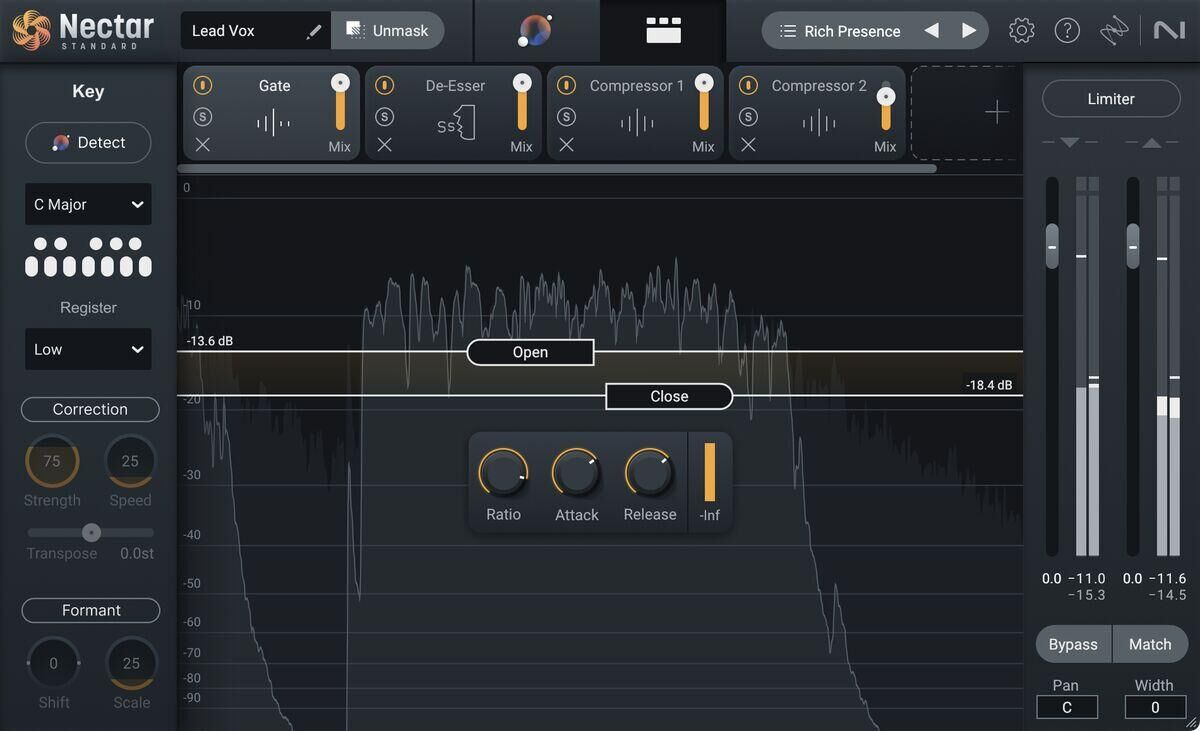Expand the Low register dropdown
The height and width of the screenshot is (731, 1200).
(x=88, y=349)
